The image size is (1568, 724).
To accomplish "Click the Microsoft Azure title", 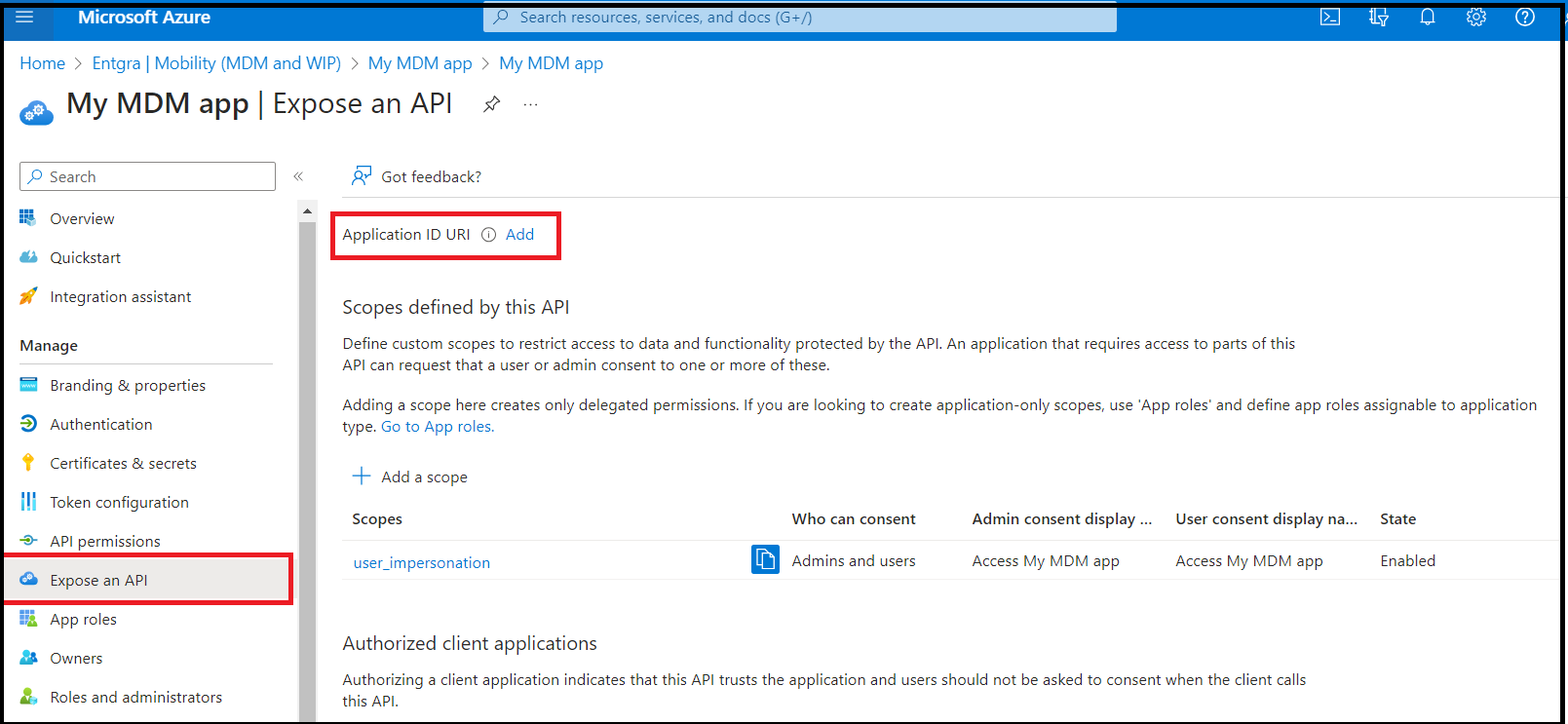I will 144,17.
